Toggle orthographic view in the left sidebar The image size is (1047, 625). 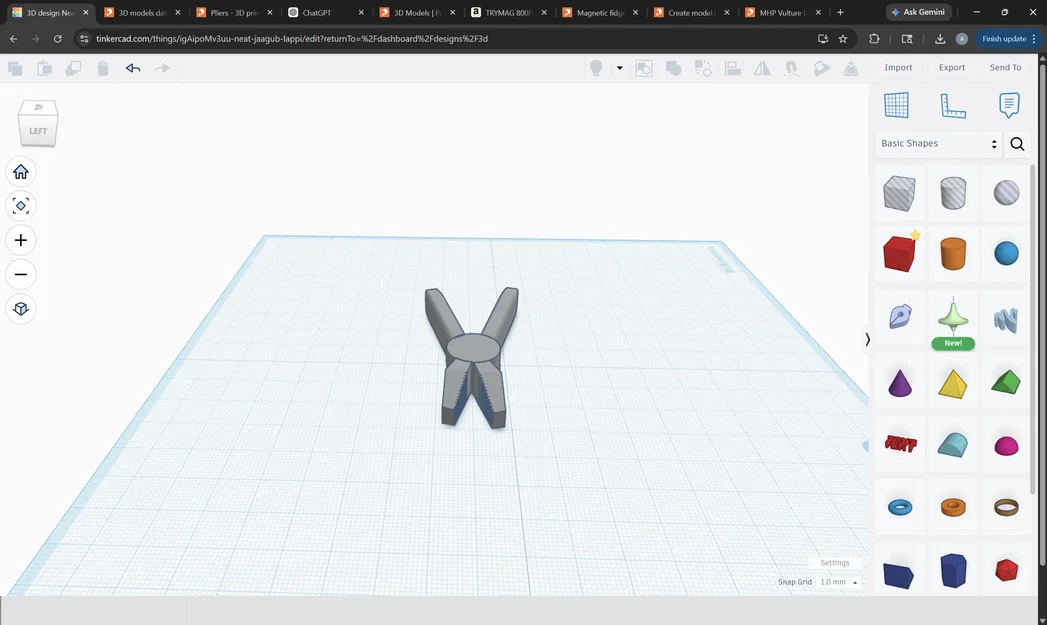20,308
